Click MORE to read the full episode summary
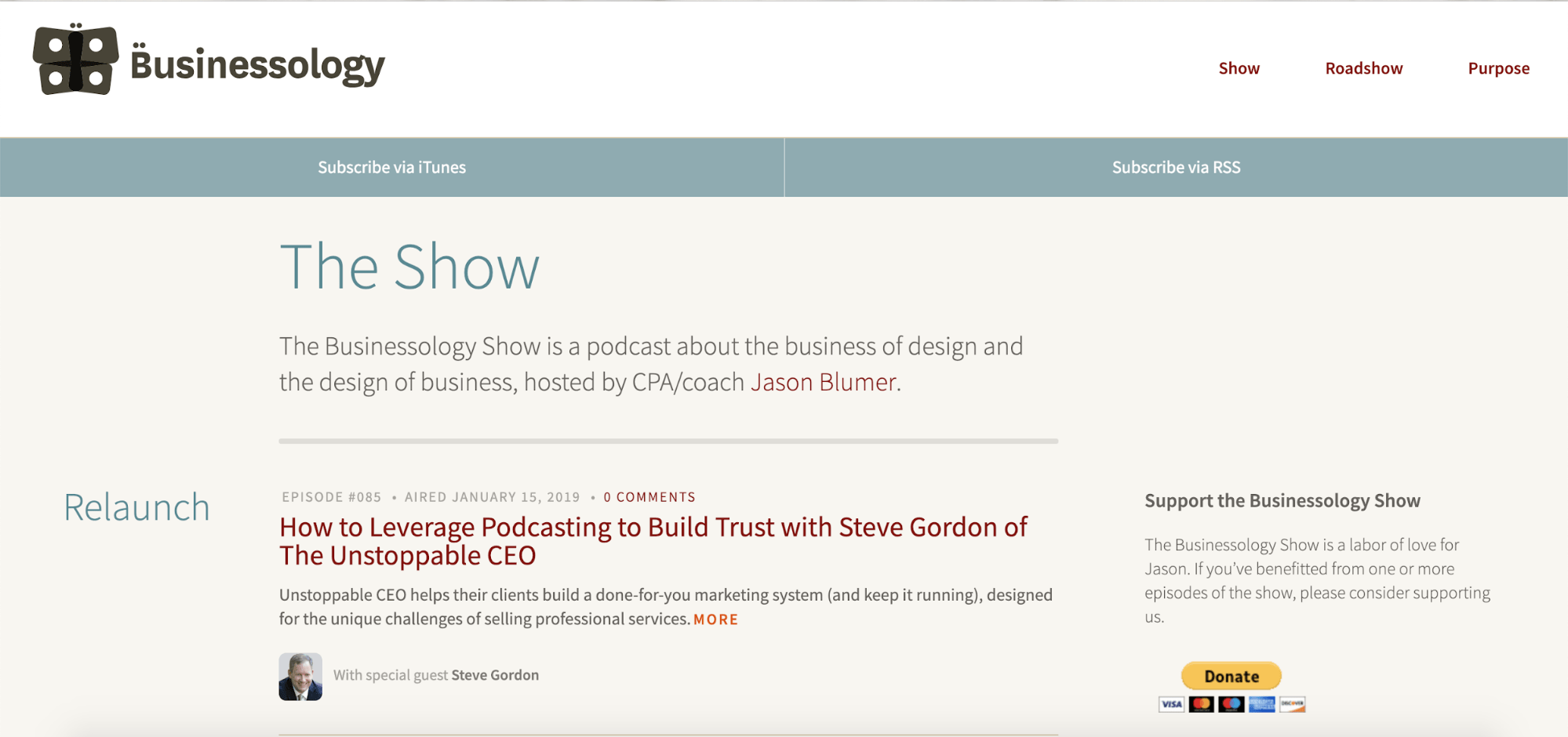Screen dimensions: 1568x737 [x=715, y=619]
